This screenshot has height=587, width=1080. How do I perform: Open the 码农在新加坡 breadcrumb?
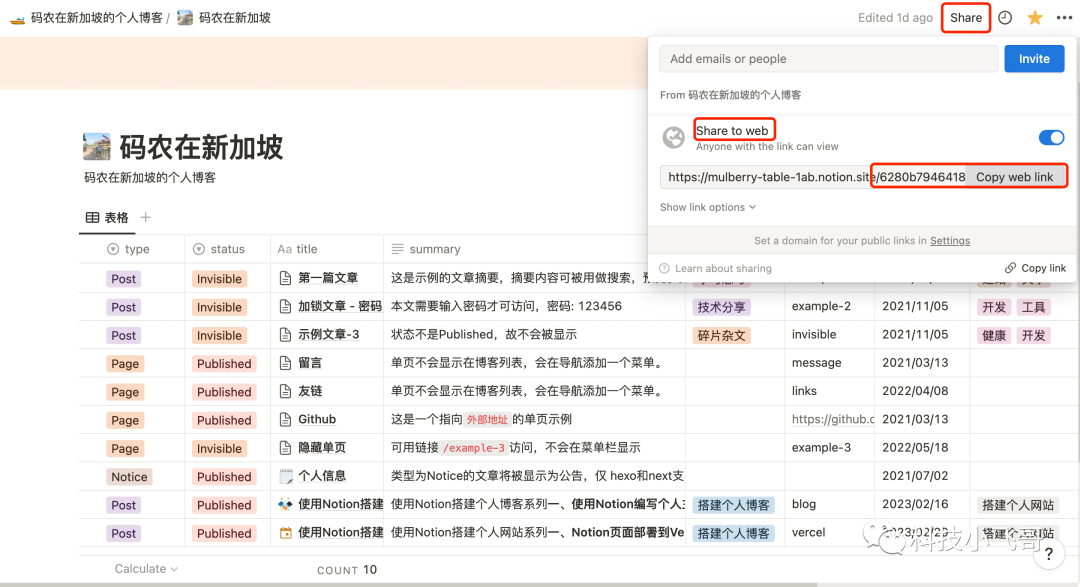(x=224, y=18)
